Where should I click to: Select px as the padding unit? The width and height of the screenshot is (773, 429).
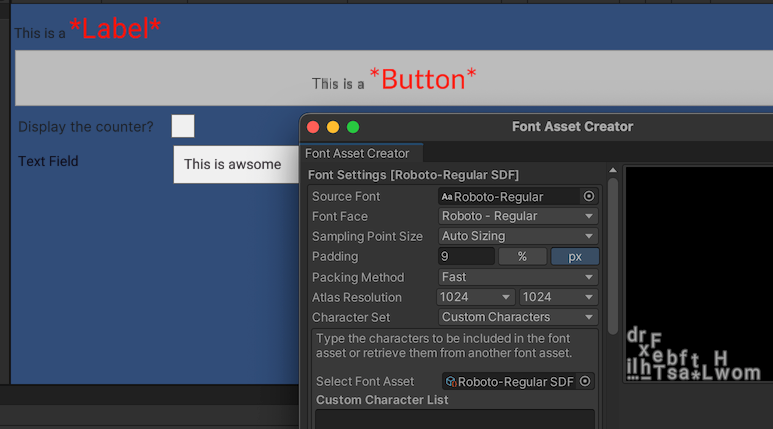coord(575,257)
